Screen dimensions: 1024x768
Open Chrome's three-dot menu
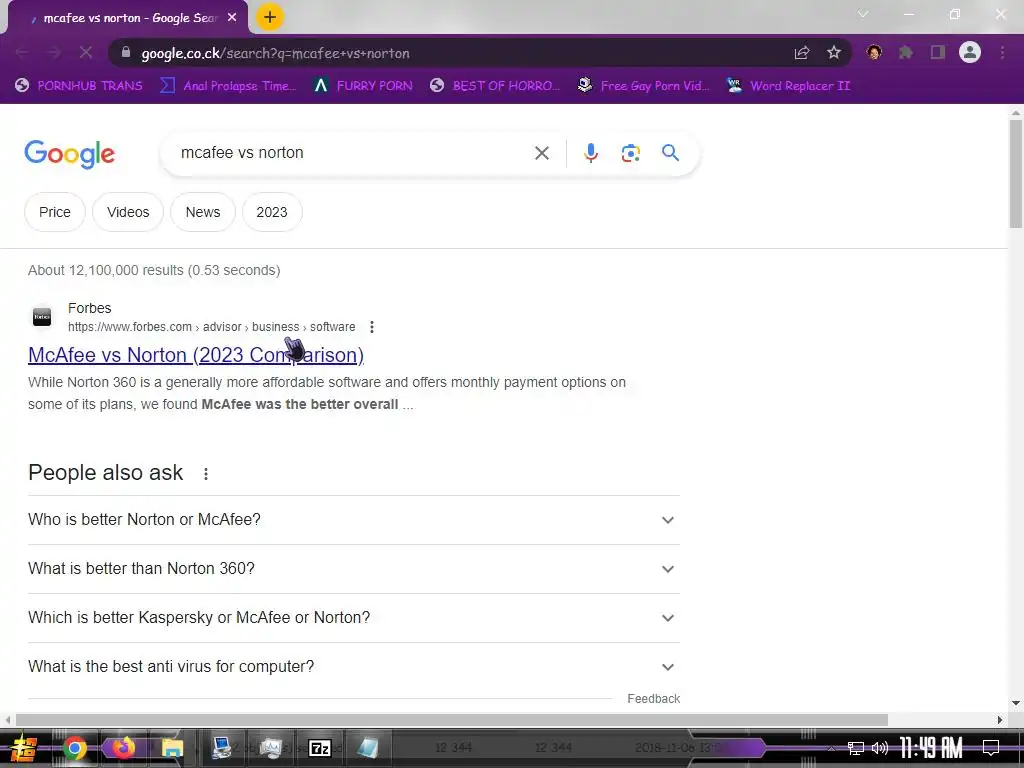(1002, 52)
